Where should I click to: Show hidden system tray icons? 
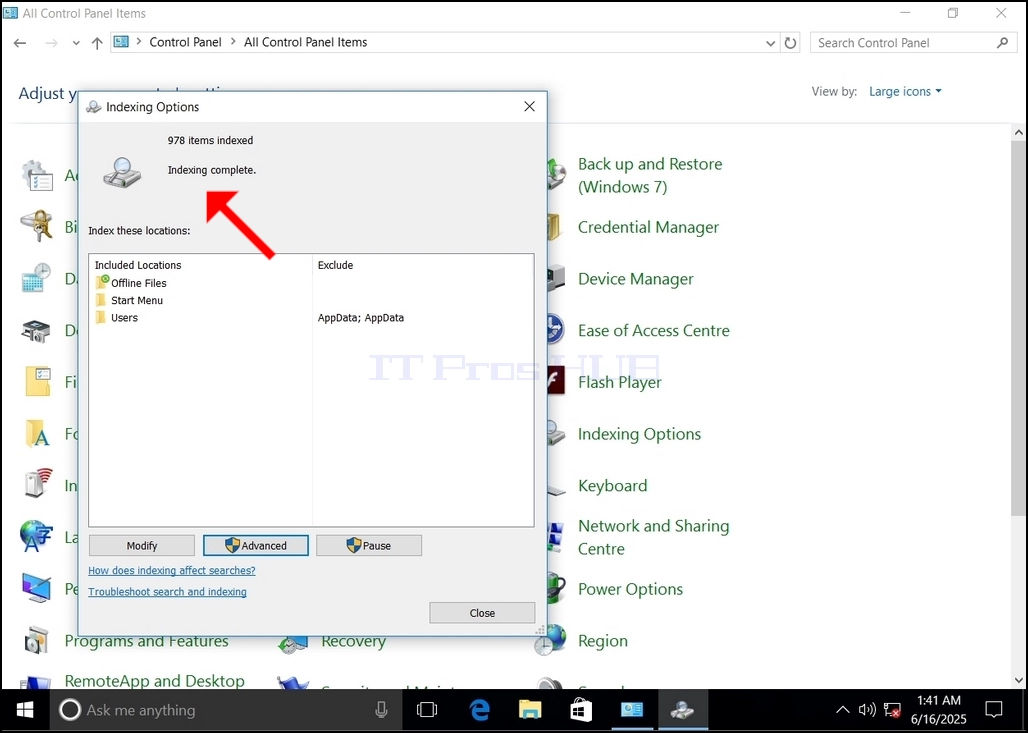(842, 709)
